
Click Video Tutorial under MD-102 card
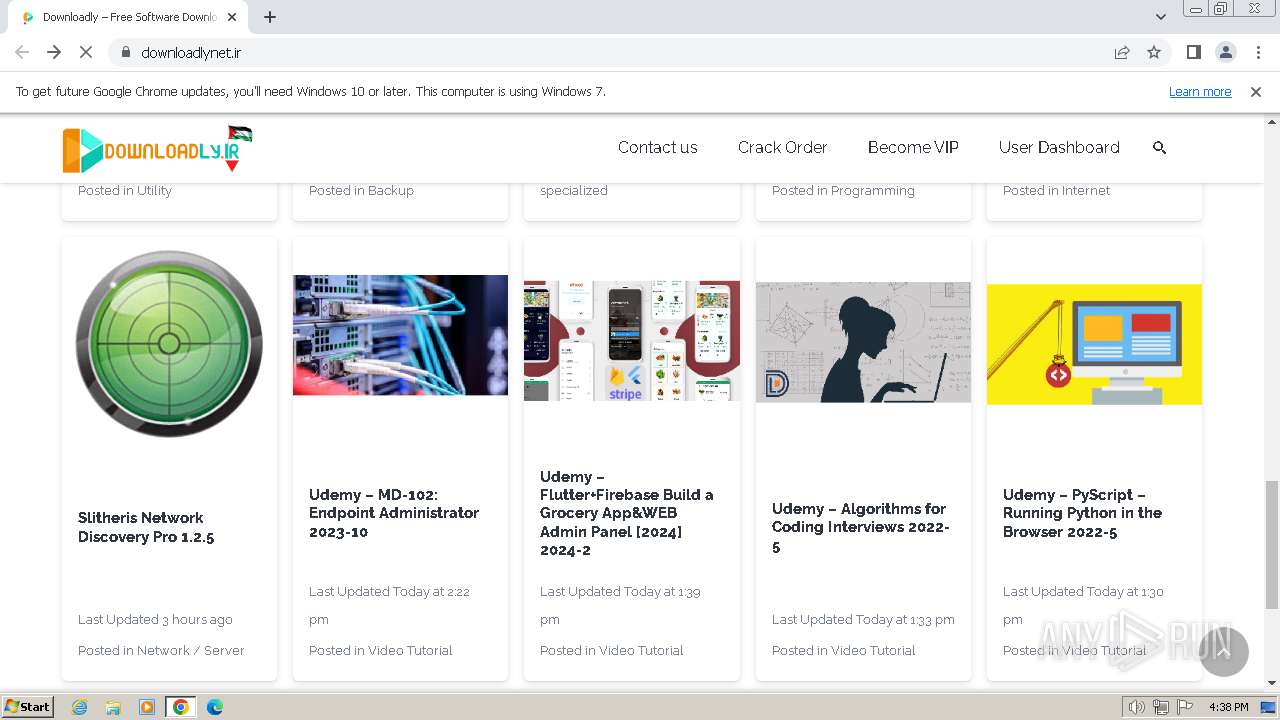pos(410,650)
